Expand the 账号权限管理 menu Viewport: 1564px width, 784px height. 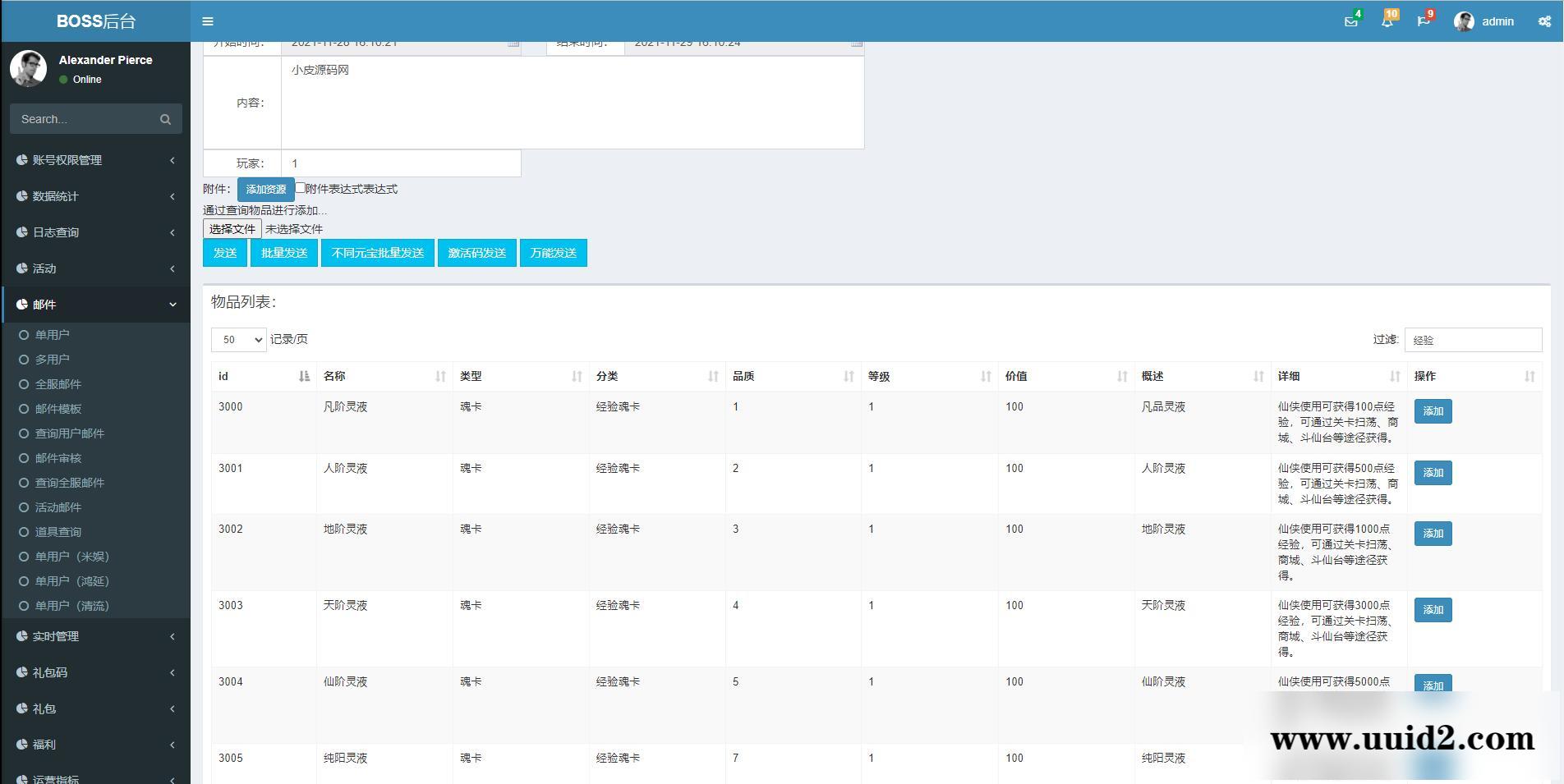pos(95,160)
